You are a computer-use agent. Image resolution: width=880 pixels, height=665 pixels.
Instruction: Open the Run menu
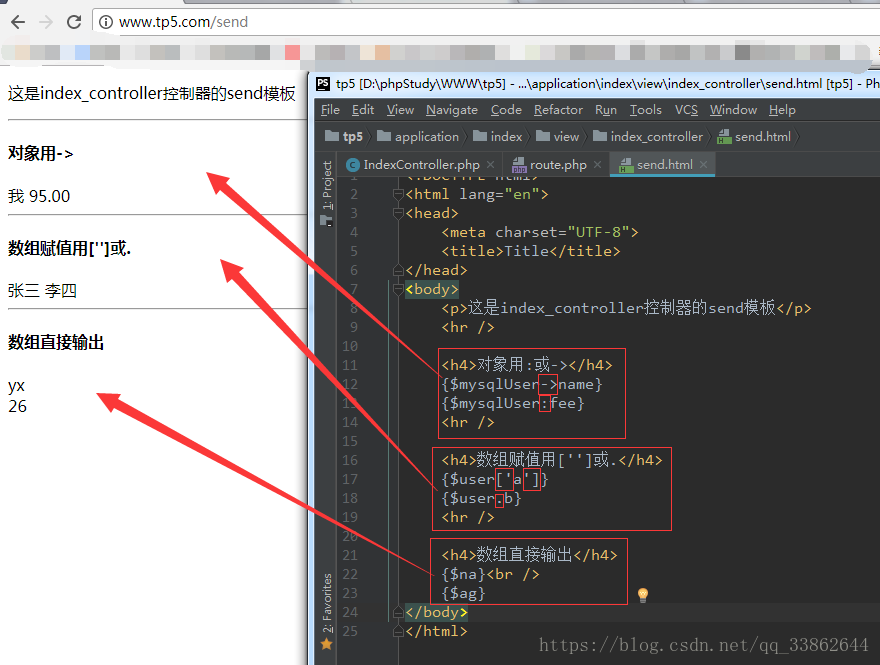606,110
